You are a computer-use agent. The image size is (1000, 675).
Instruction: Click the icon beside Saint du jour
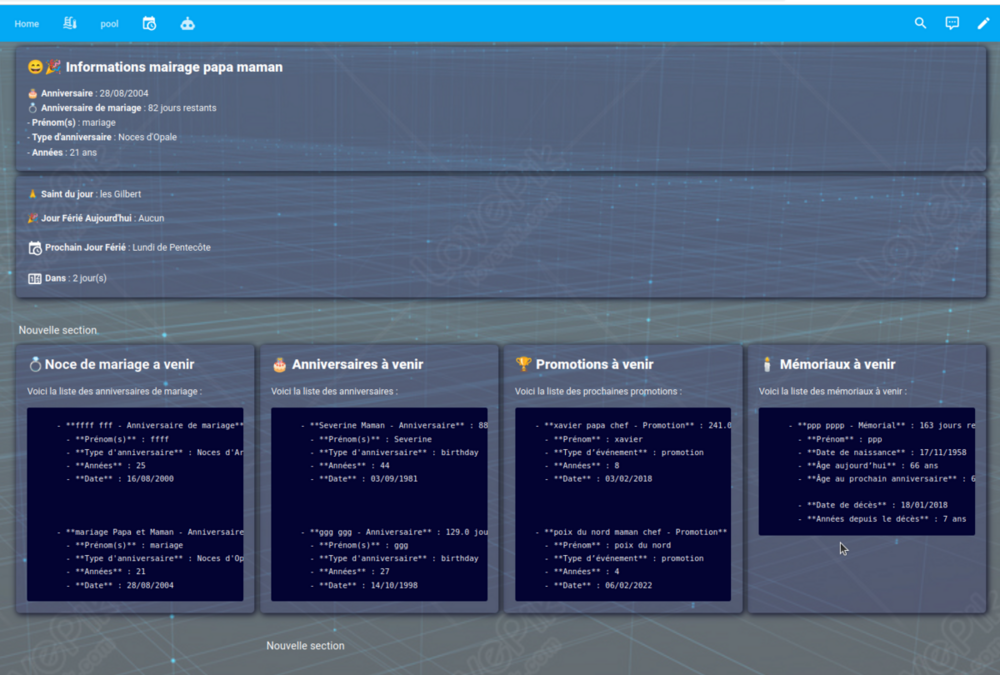pyautogui.click(x=33, y=194)
